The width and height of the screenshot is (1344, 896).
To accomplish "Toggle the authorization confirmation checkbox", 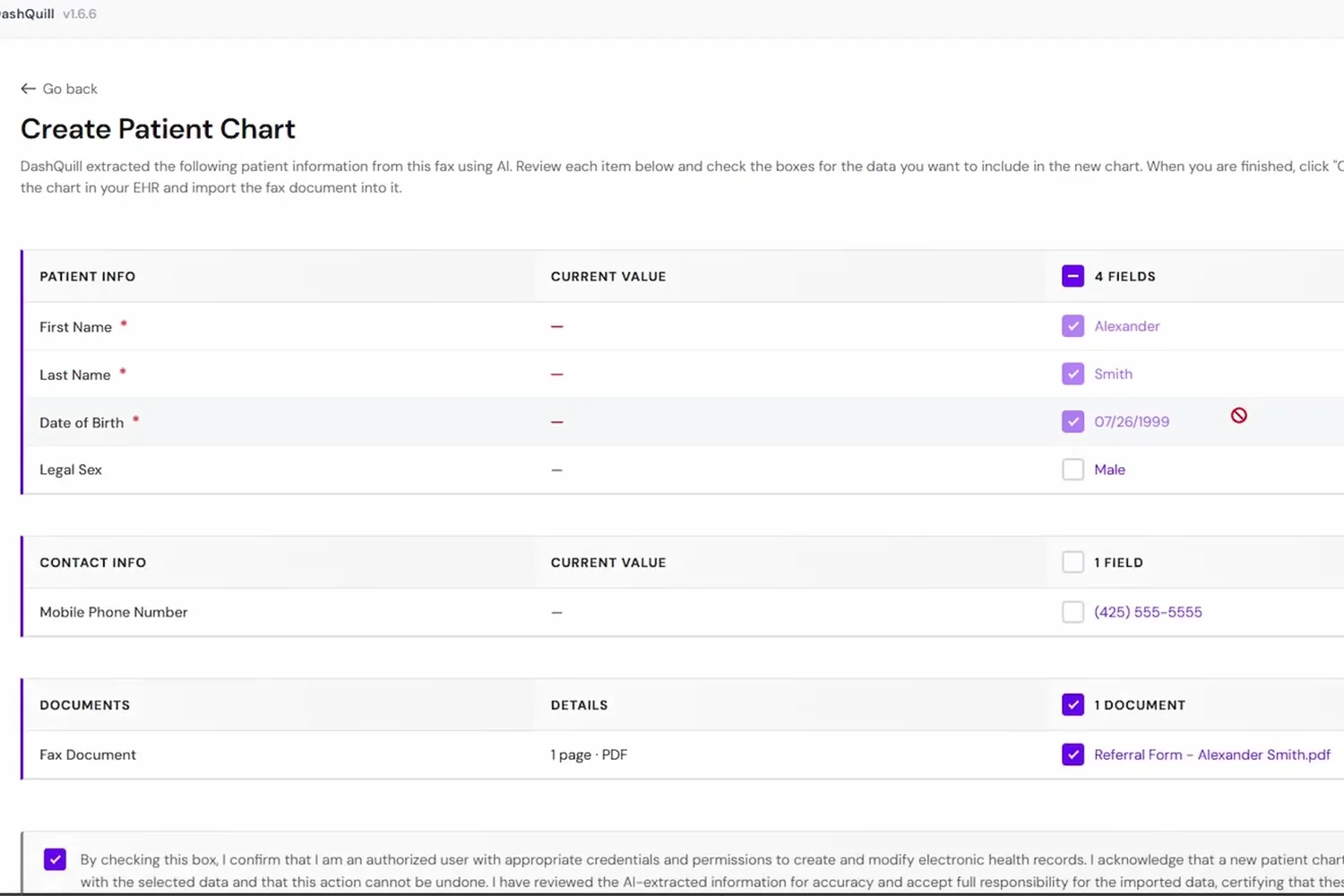I will pyautogui.click(x=55, y=859).
